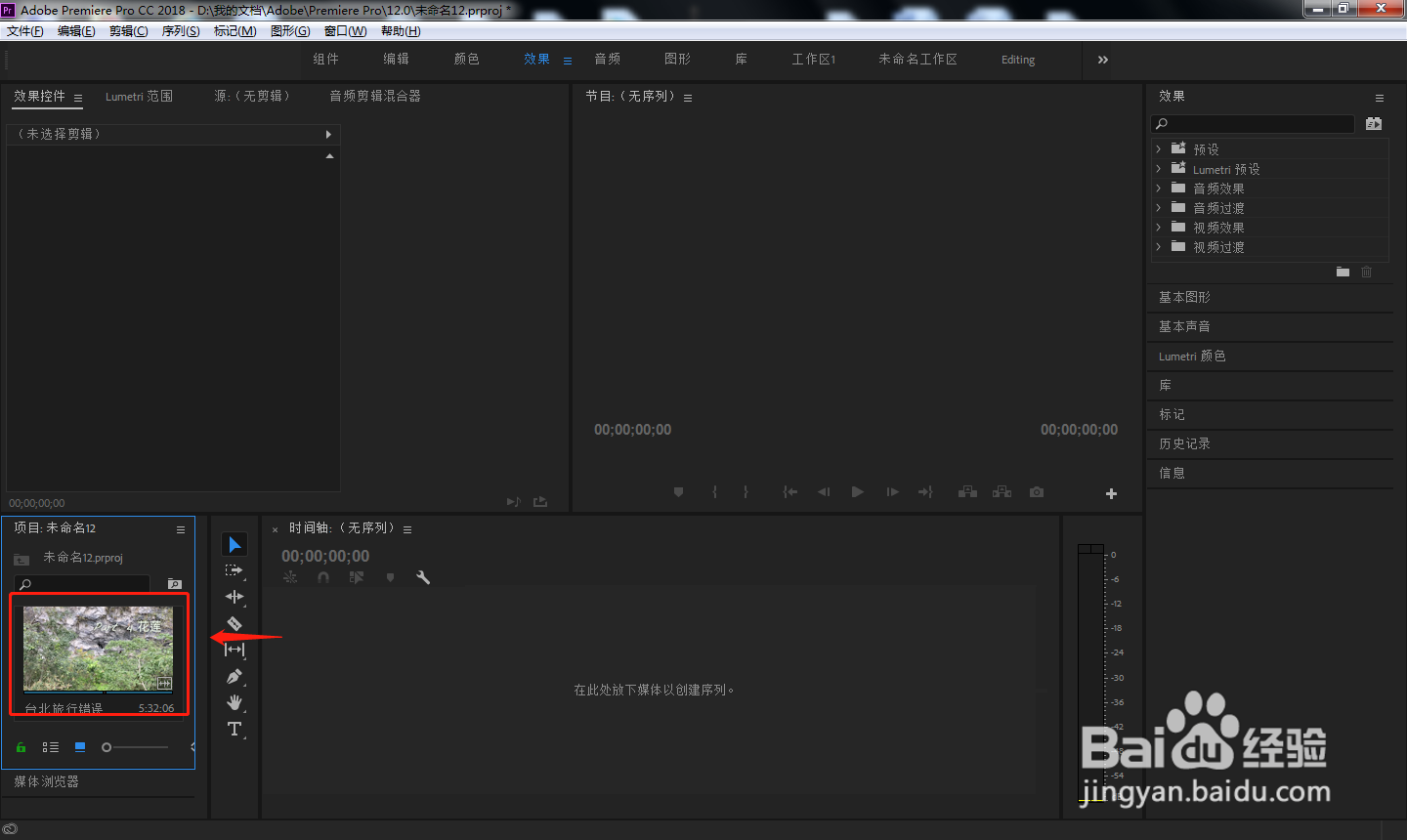Open timeline wrench display settings
The height and width of the screenshot is (840, 1407).
[x=423, y=577]
